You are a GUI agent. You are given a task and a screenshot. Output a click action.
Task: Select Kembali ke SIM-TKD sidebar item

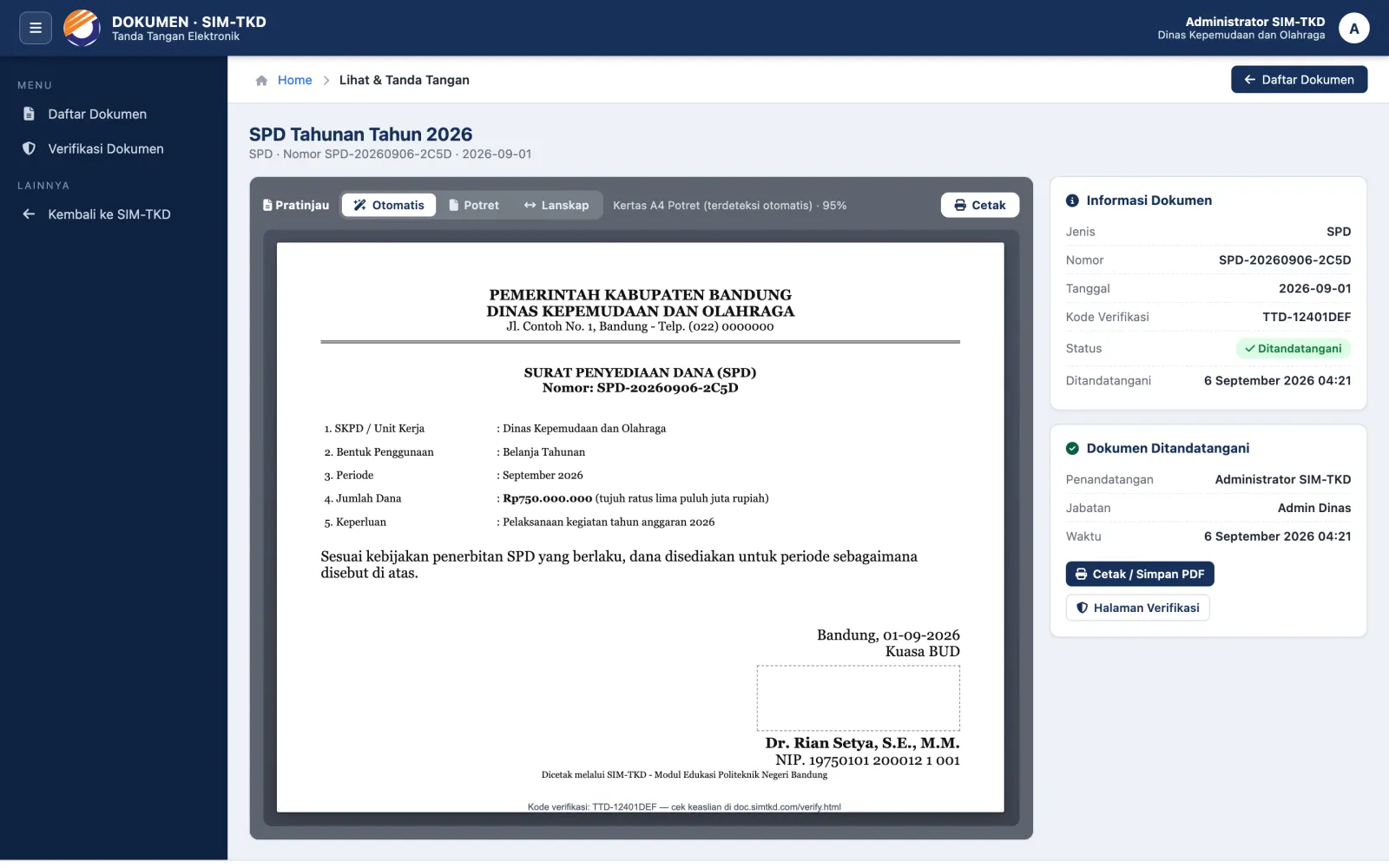pyautogui.click(x=109, y=214)
